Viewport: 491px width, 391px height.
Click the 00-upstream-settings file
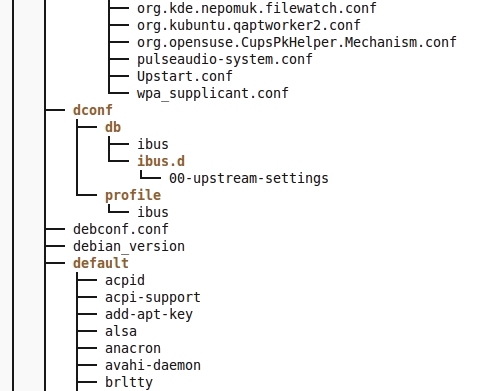(x=249, y=178)
